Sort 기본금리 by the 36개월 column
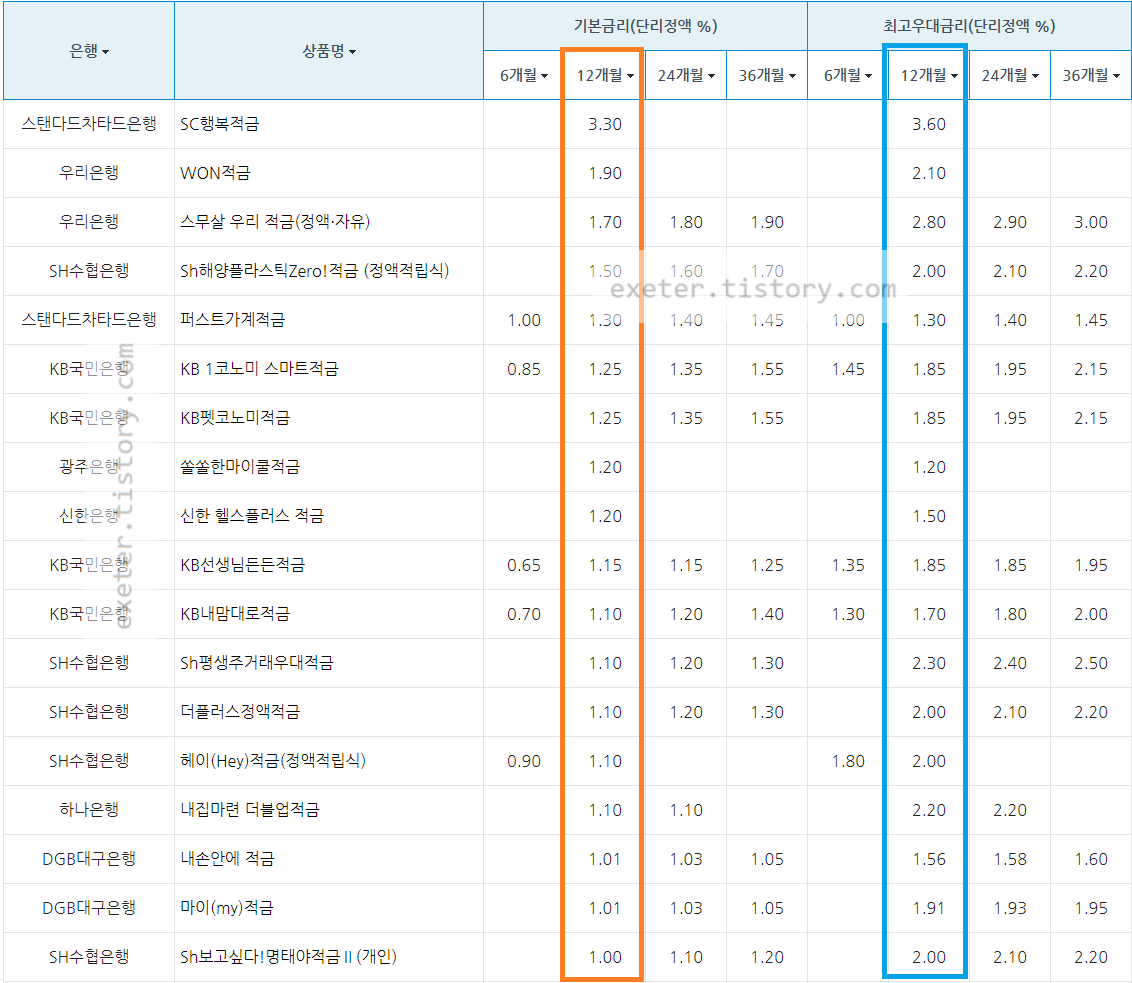Screen dimensions: 1132x983 [x=767, y=75]
